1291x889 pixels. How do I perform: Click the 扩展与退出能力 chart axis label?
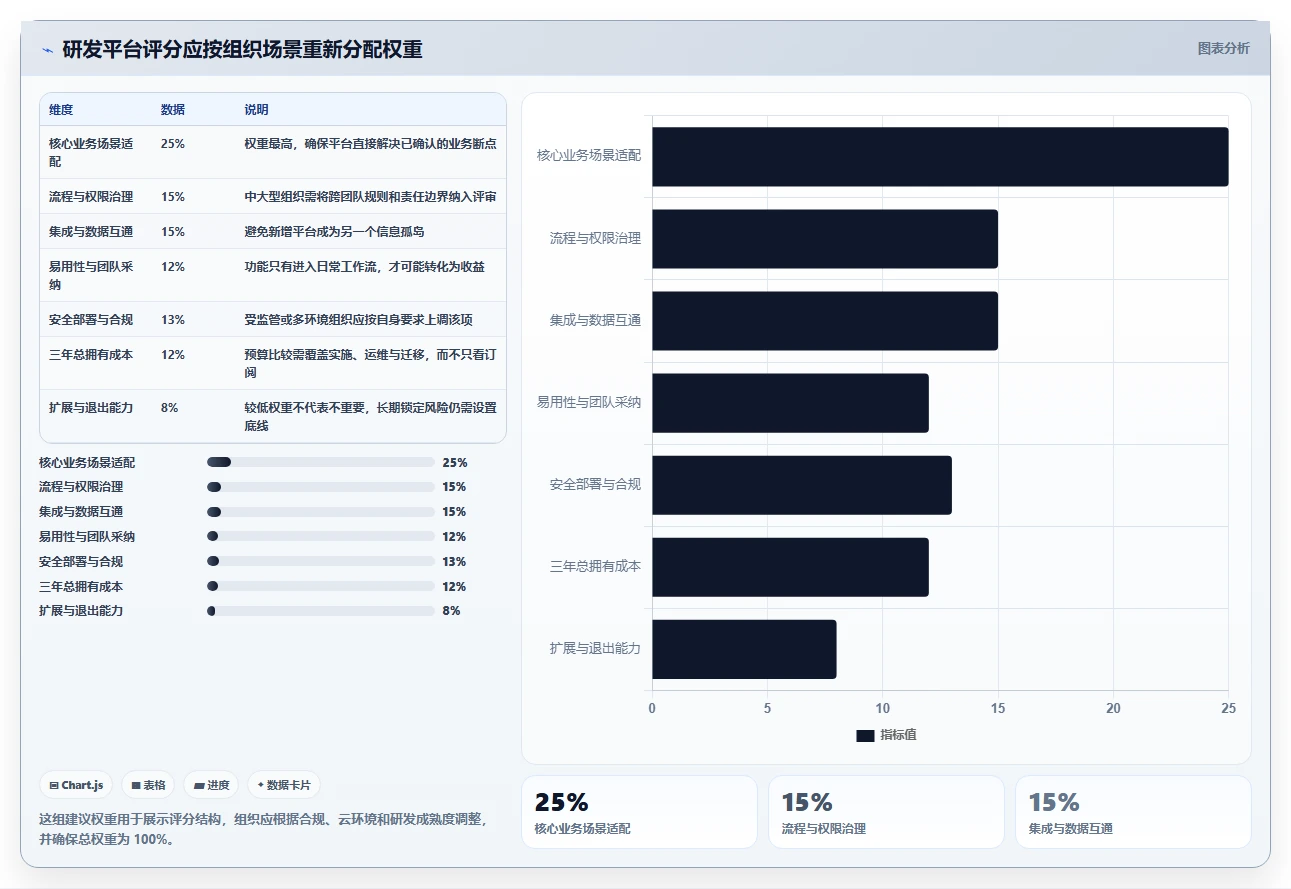(x=595, y=648)
